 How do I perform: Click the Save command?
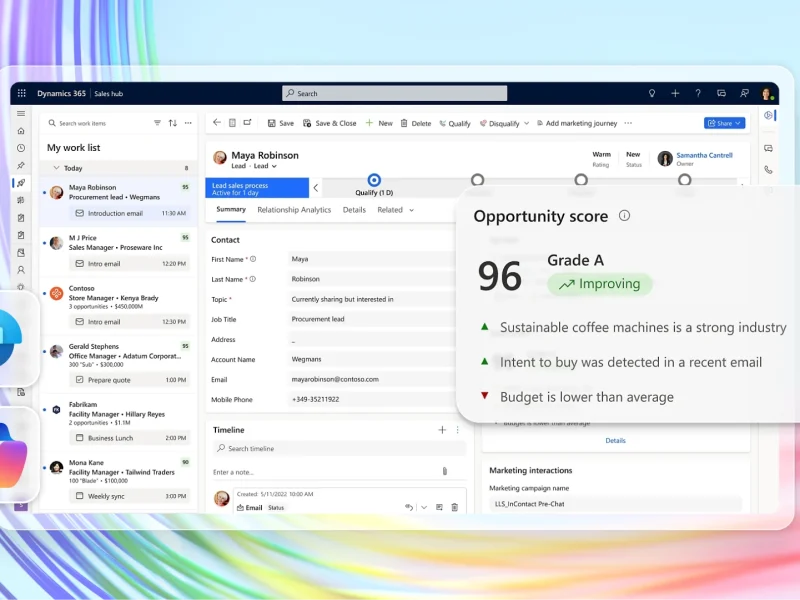pyautogui.click(x=281, y=123)
